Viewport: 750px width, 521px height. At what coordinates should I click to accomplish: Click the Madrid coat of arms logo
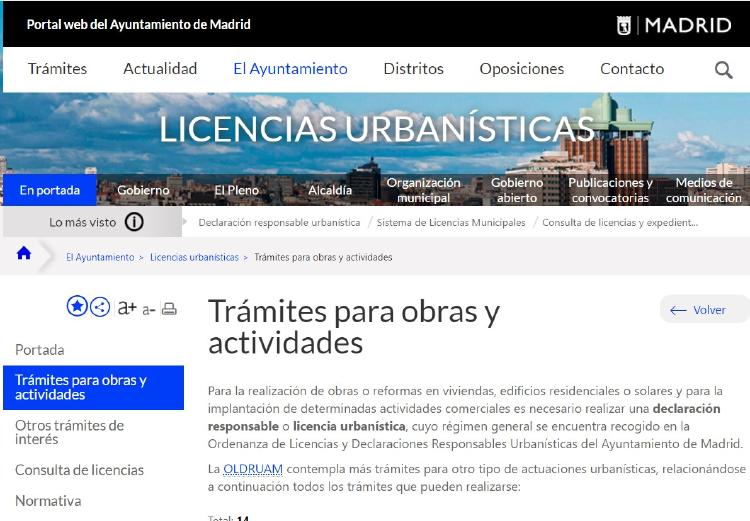(624, 25)
